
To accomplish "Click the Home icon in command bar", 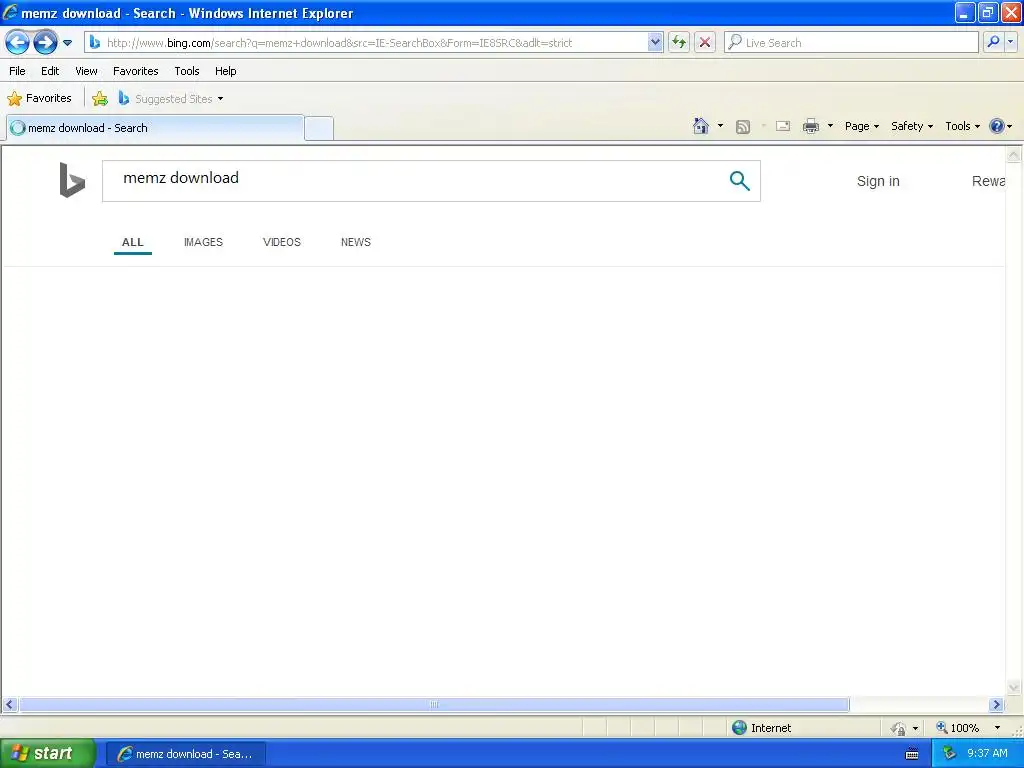I will coord(701,126).
